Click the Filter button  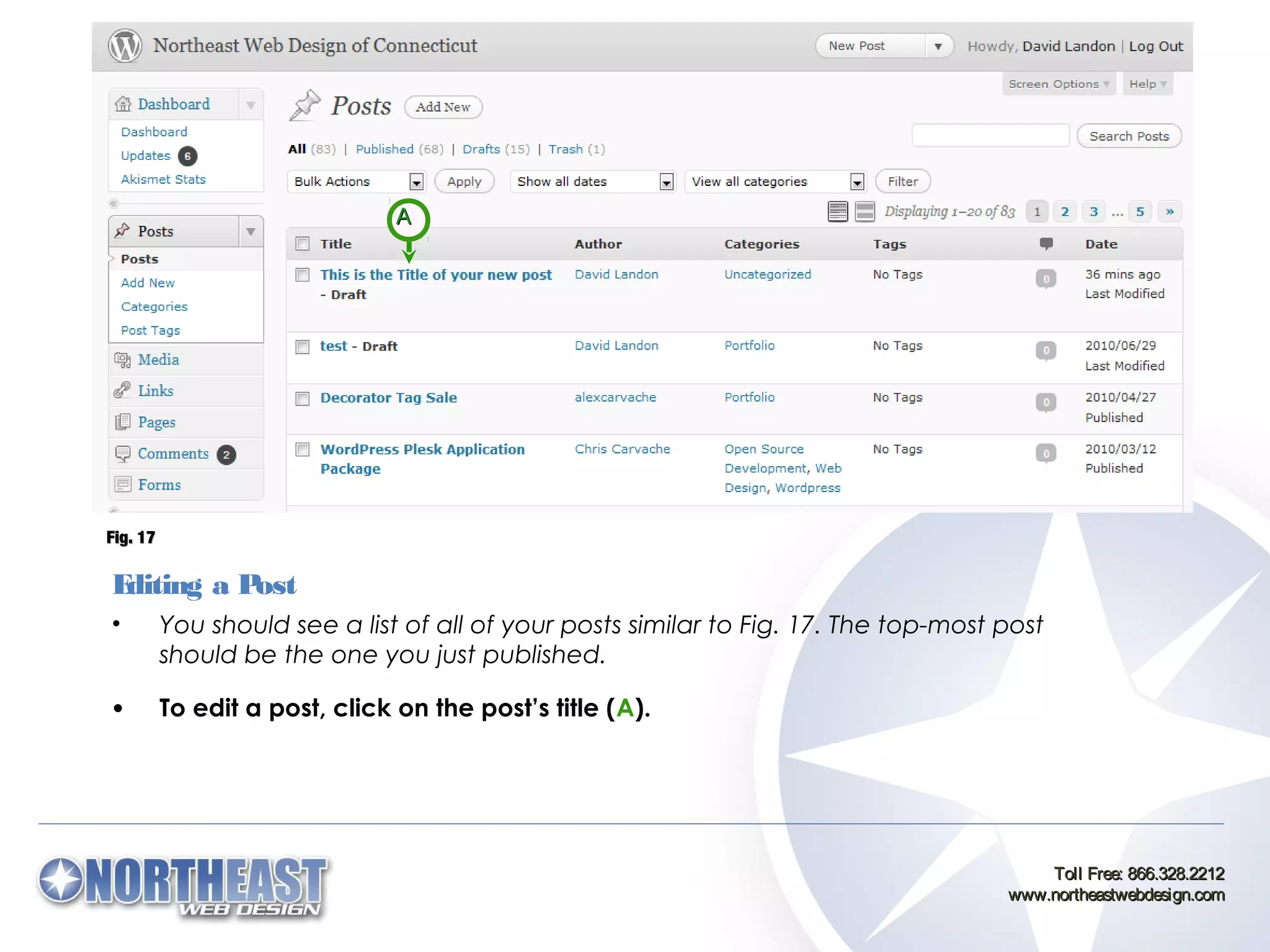coord(902,182)
